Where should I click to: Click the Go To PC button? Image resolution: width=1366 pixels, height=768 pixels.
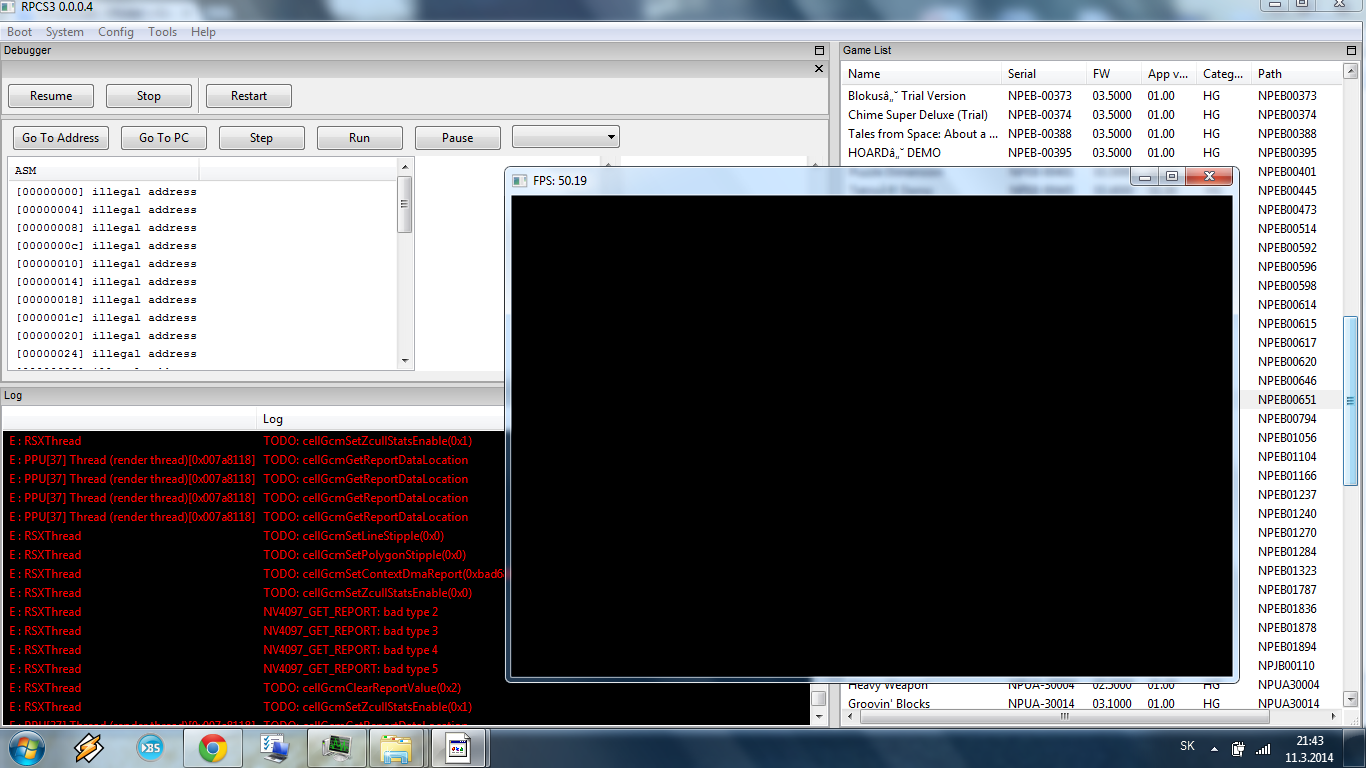coord(164,138)
